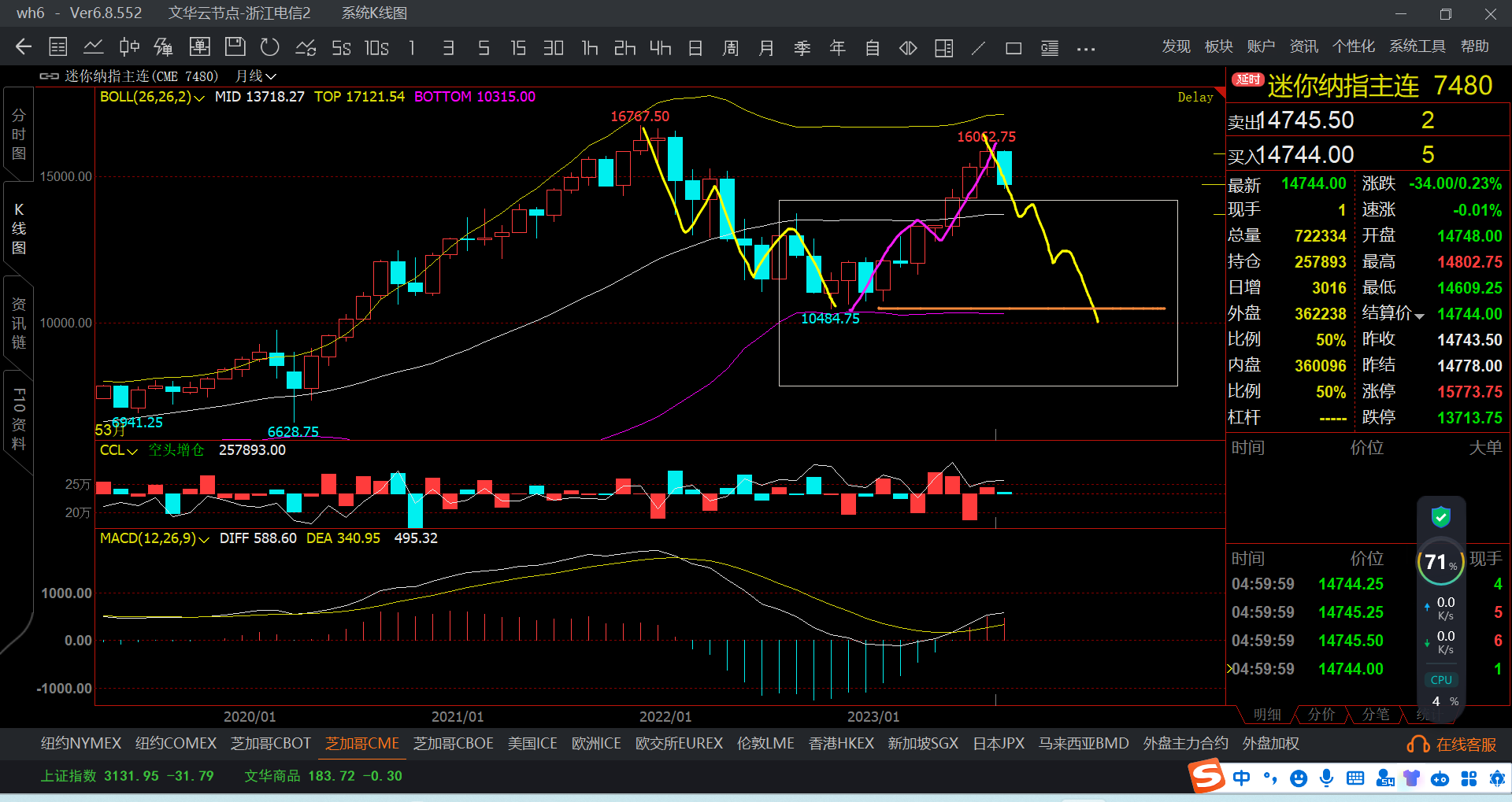The width and height of the screenshot is (1512, 802).
Task: Click the split panel layout icon
Action: (943, 48)
